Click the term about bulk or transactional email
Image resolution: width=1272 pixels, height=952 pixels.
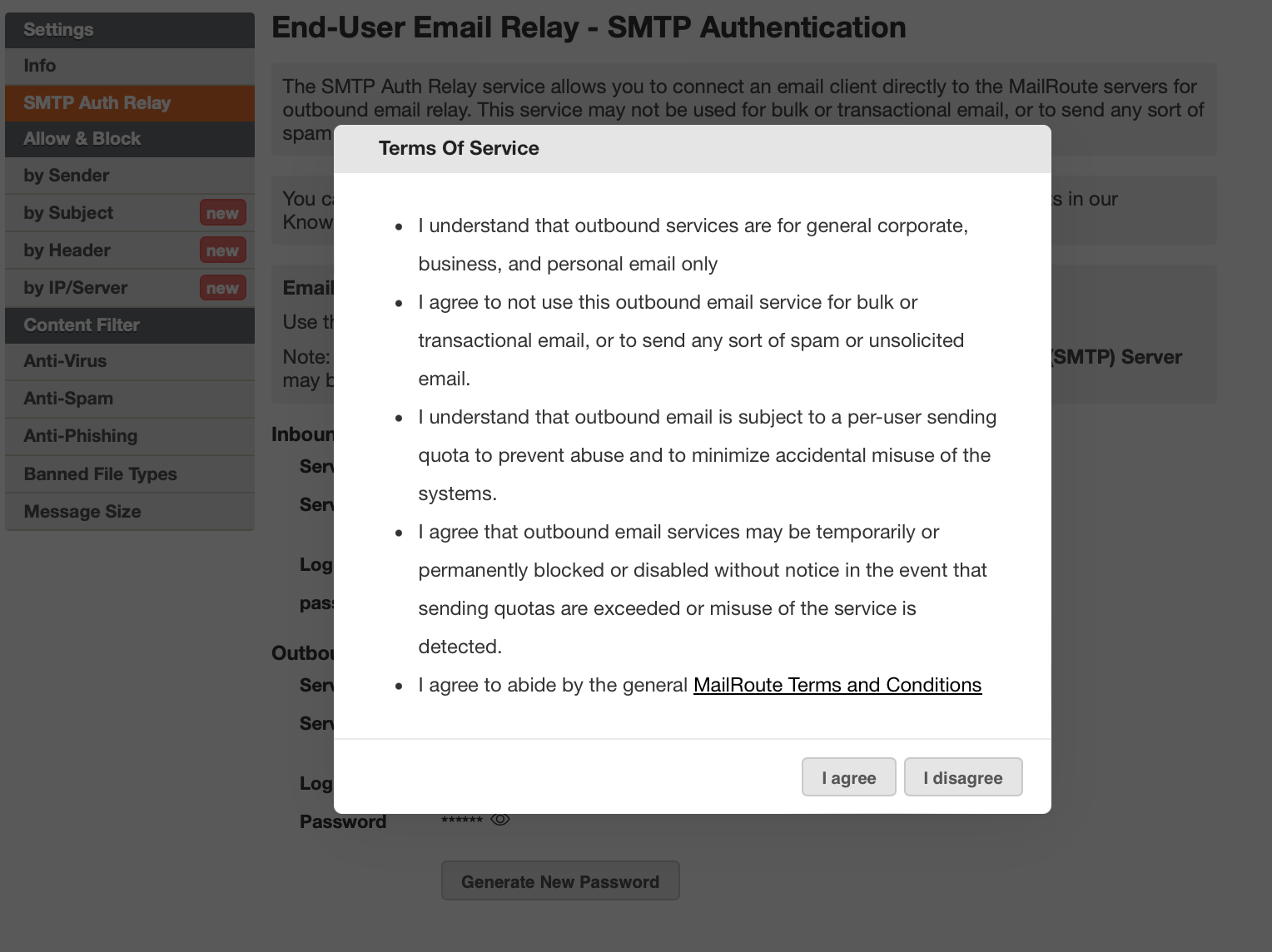pos(691,340)
